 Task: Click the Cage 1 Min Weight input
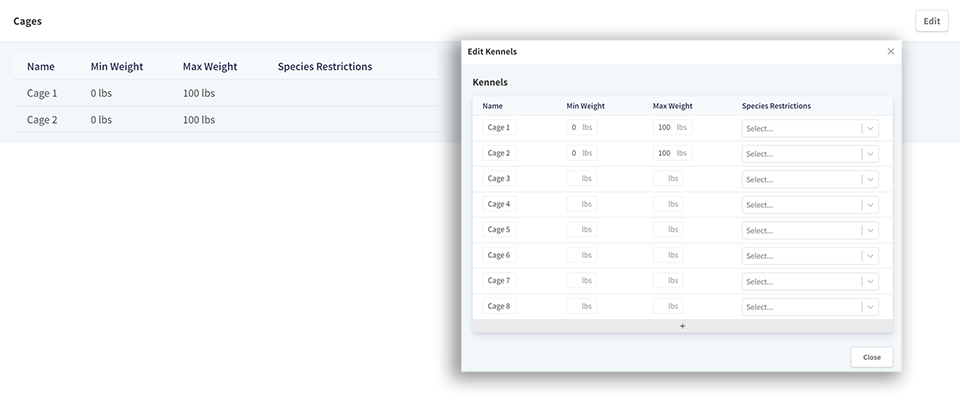582,127
